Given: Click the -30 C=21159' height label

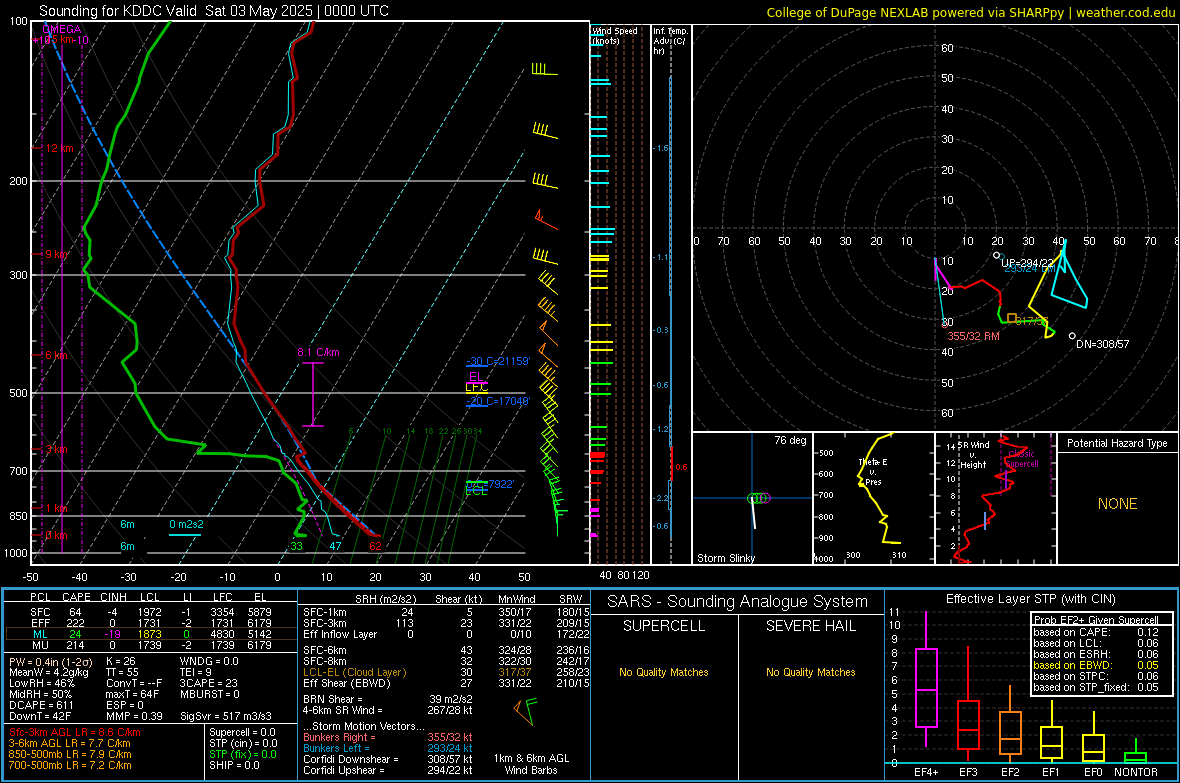Looking at the screenshot, I should [x=499, y=361].
